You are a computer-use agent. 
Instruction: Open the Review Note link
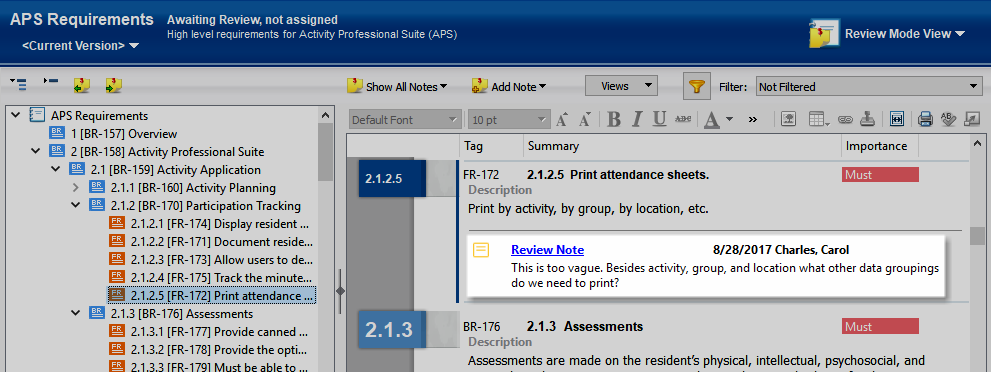(547, 250)
